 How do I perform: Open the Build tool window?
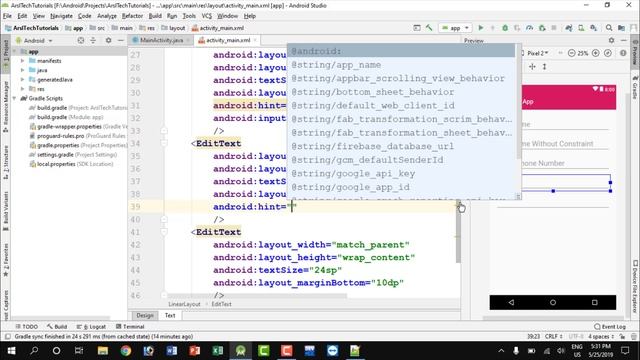point(57,327)
